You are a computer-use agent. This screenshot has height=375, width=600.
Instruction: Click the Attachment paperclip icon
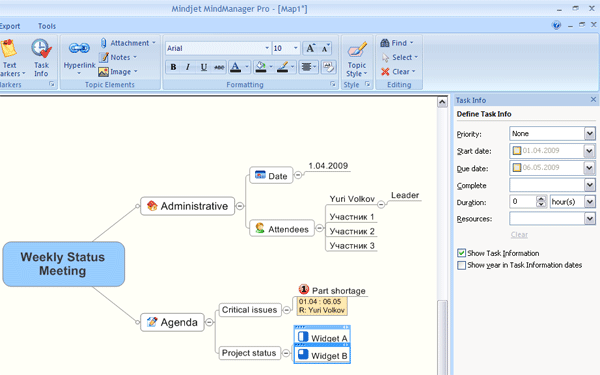[103, 43]
